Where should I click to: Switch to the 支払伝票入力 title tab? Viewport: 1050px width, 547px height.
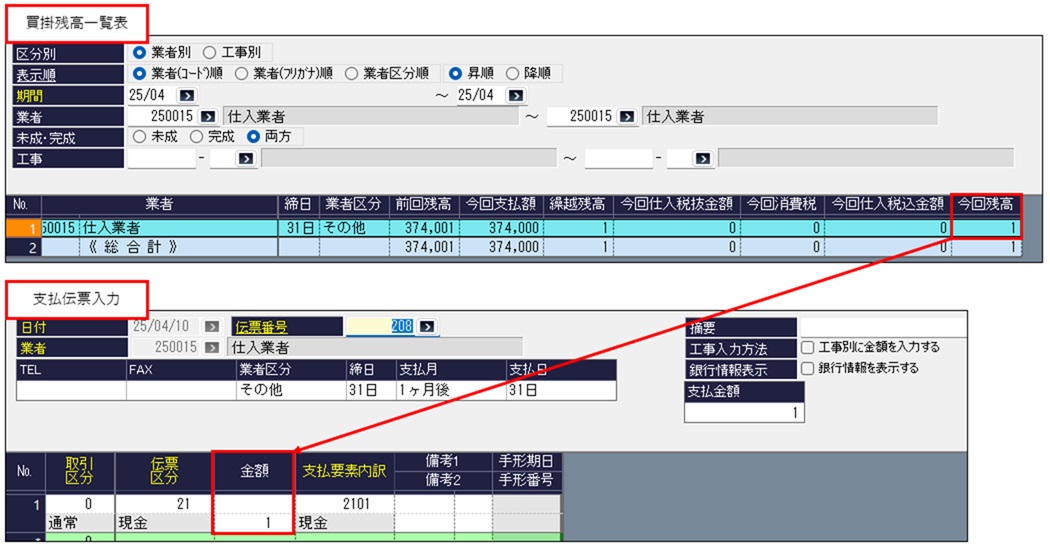coord(78,299)
